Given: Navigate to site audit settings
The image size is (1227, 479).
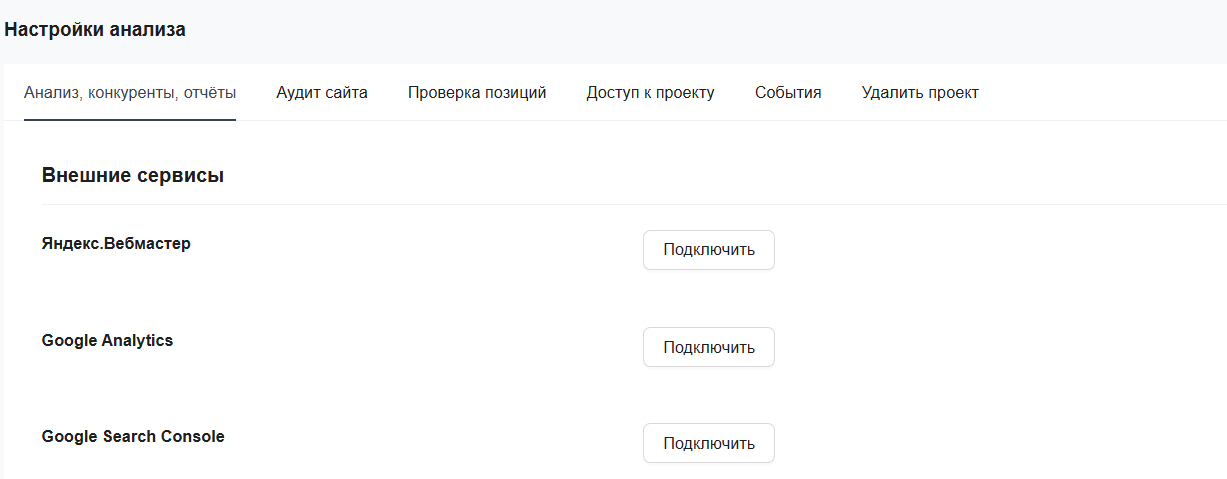Looking at the screenshot, I should (322, 93).
